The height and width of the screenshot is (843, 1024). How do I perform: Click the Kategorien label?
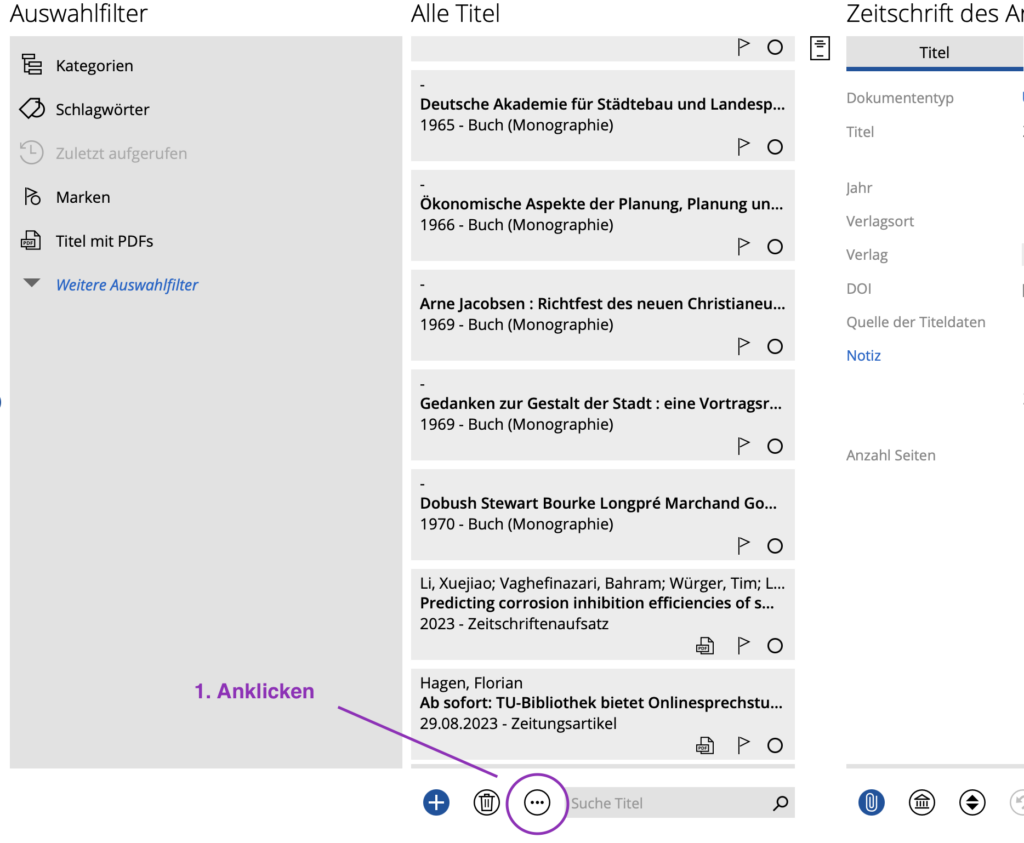[x=95, y=66]
